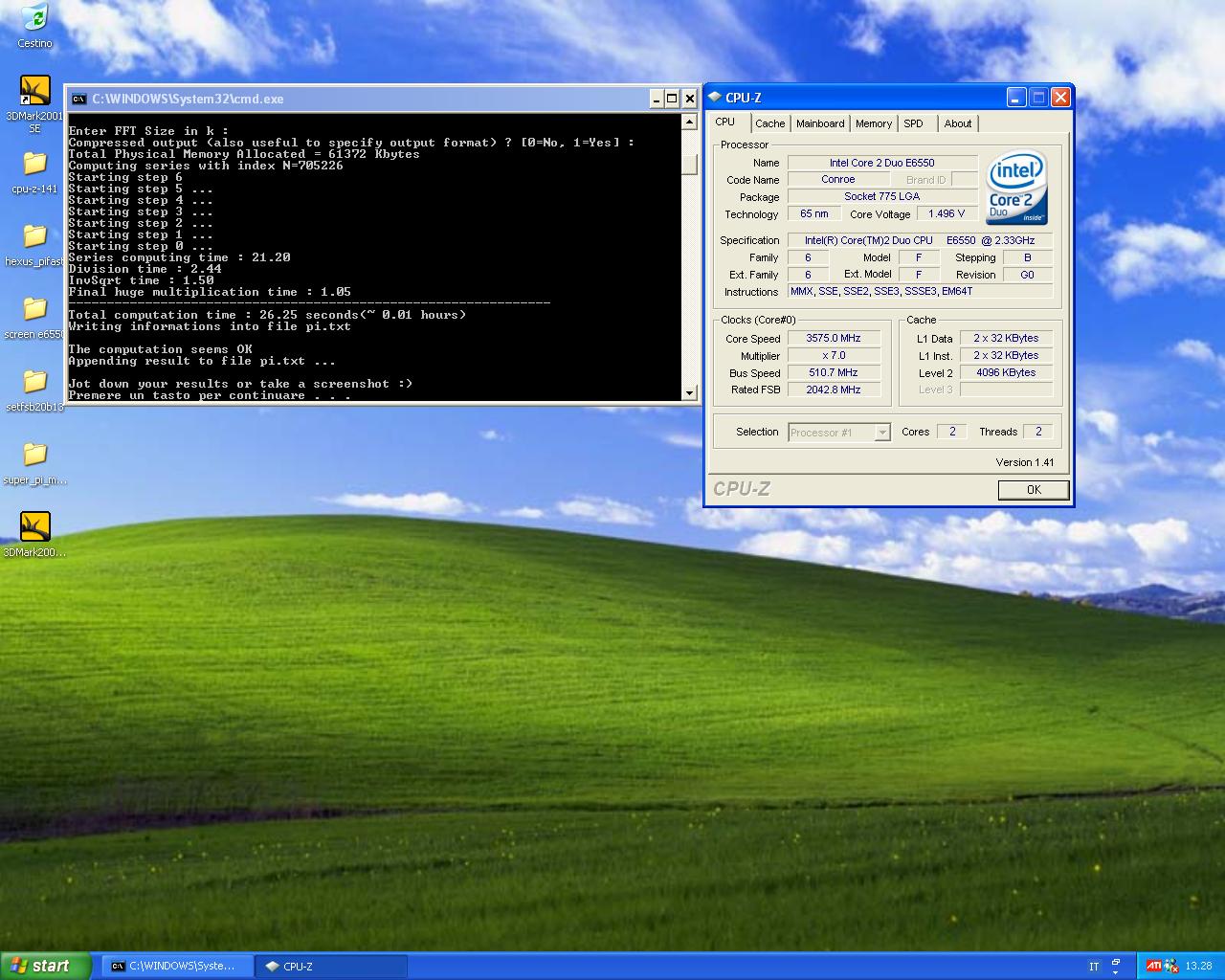The image size is (1225, 980).
Task: Click the L1 Data value 2 x 32 KBytes
Action: click(x=1006, y=338)
